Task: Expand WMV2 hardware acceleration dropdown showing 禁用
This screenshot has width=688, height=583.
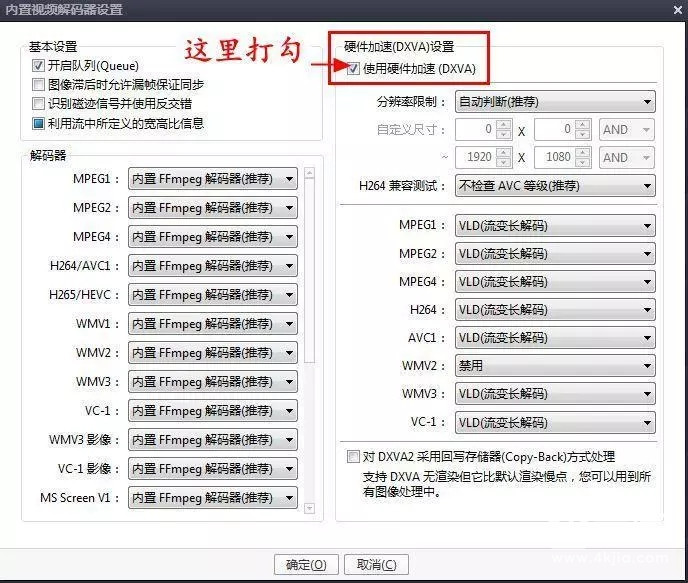Action: [555, 366]
